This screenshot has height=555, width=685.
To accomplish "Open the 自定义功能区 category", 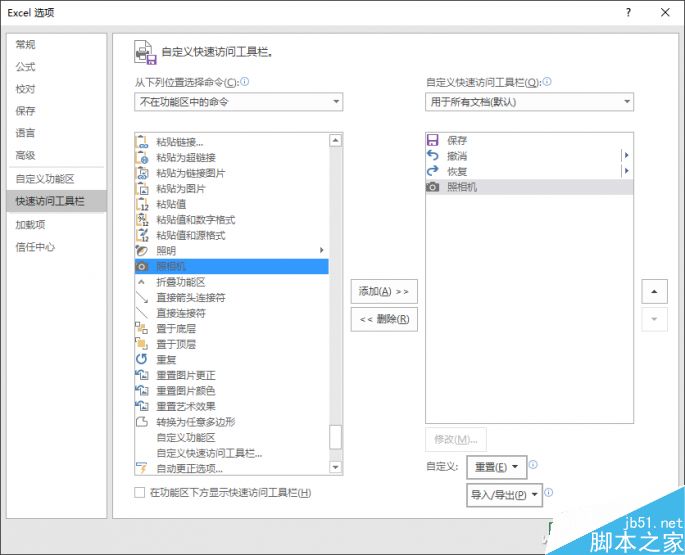I will (x=56, y=179).
